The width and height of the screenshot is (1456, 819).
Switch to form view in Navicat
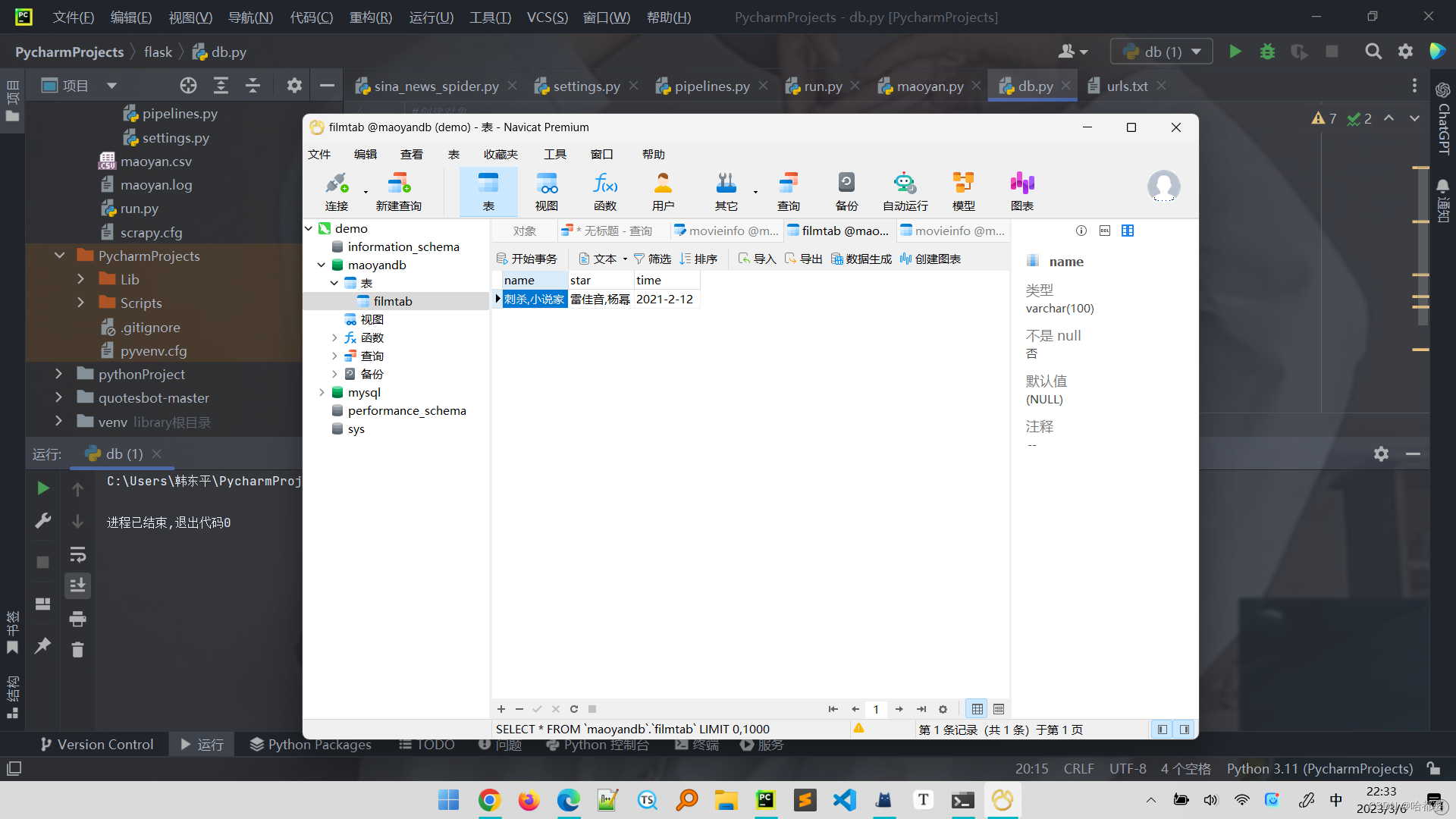click(999, 709)
